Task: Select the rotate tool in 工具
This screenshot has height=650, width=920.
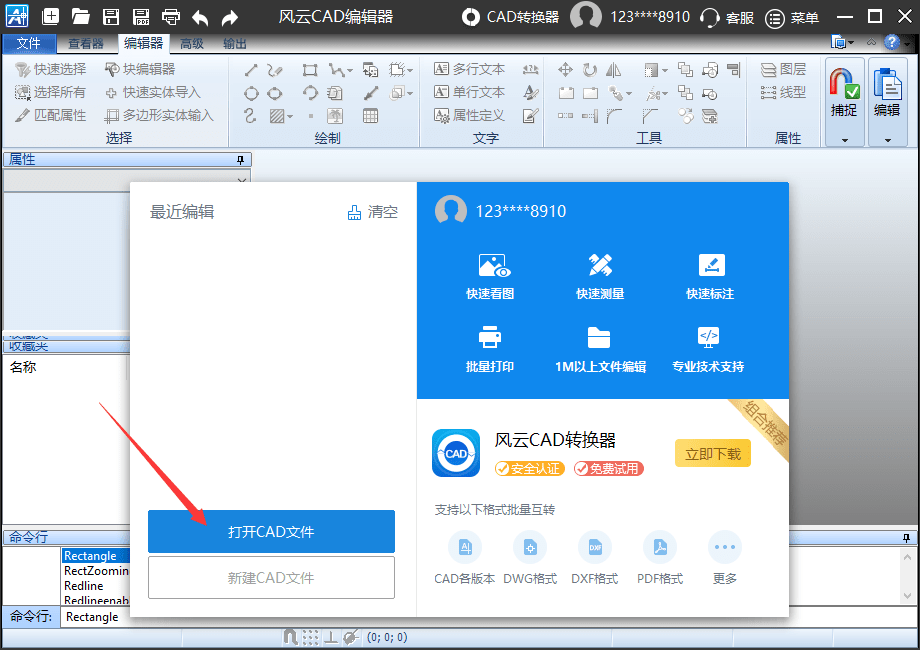Action: pyautogui.click(x=590, y=70)
